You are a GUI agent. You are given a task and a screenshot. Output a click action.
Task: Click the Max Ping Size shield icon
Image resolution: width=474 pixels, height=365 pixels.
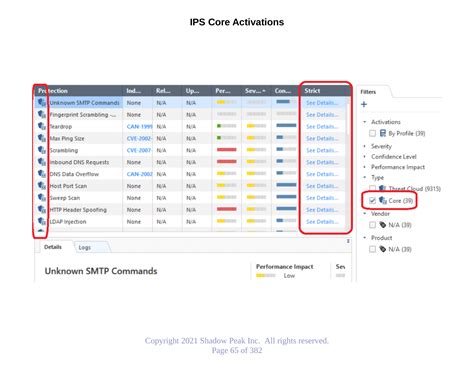point(42,138)
